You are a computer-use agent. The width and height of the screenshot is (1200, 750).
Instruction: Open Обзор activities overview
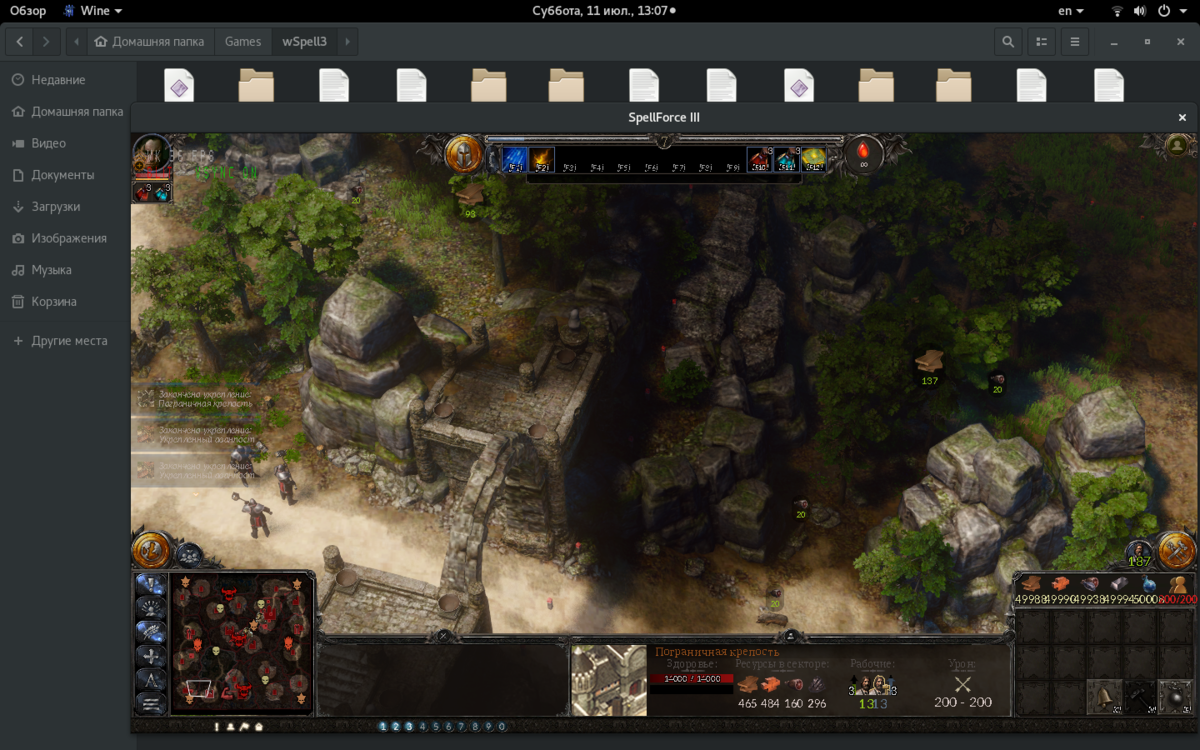pos(28,11)
